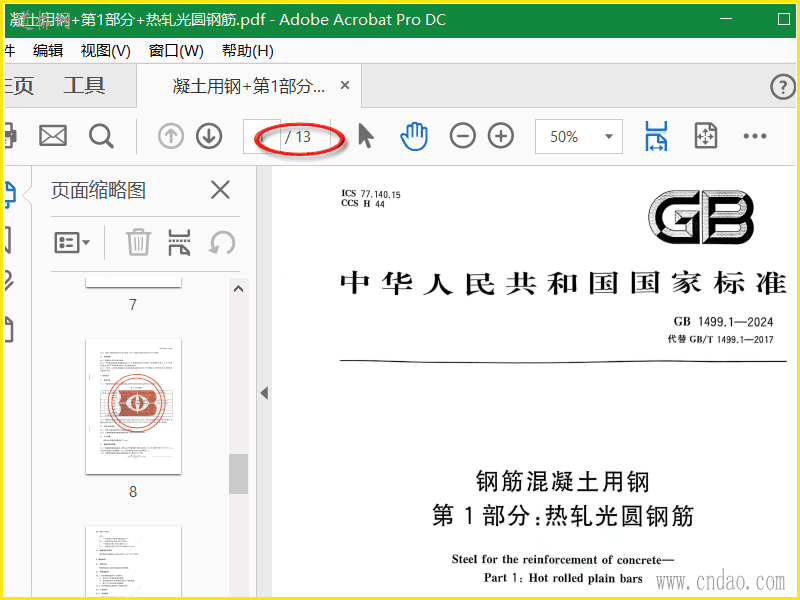800x600 pixels.
Task: Activate the hand pan tool
Action: pyautogui.click(x=414, y=136)
